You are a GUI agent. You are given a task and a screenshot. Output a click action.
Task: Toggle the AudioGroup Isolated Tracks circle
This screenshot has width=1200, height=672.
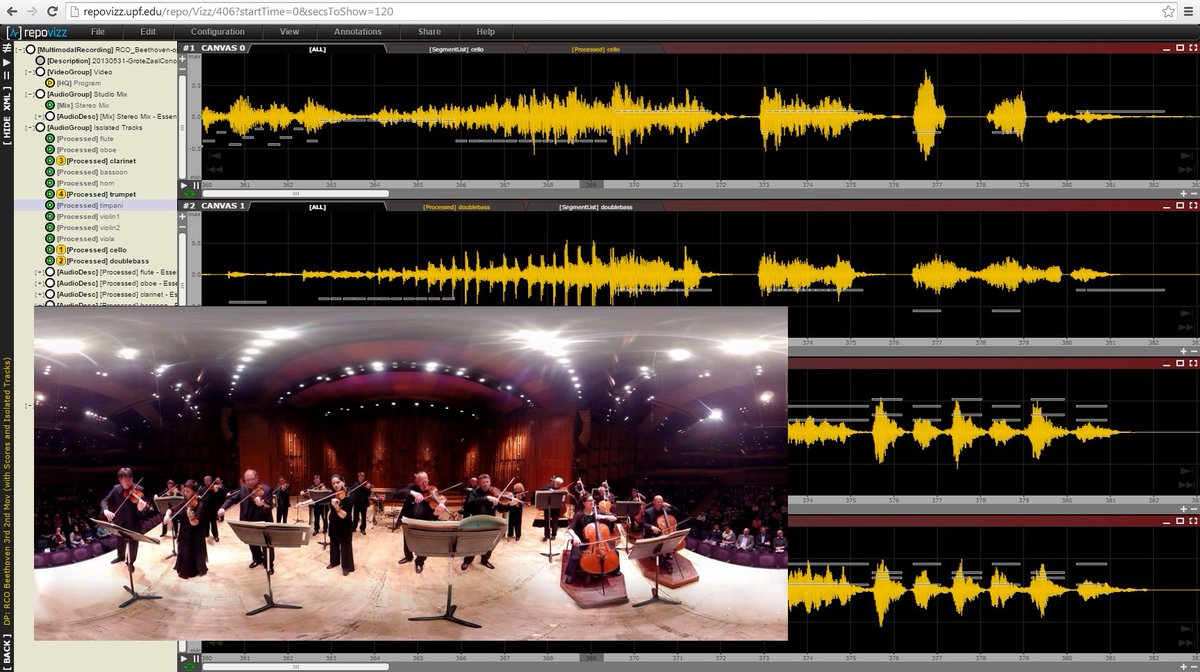click(40, 127)
